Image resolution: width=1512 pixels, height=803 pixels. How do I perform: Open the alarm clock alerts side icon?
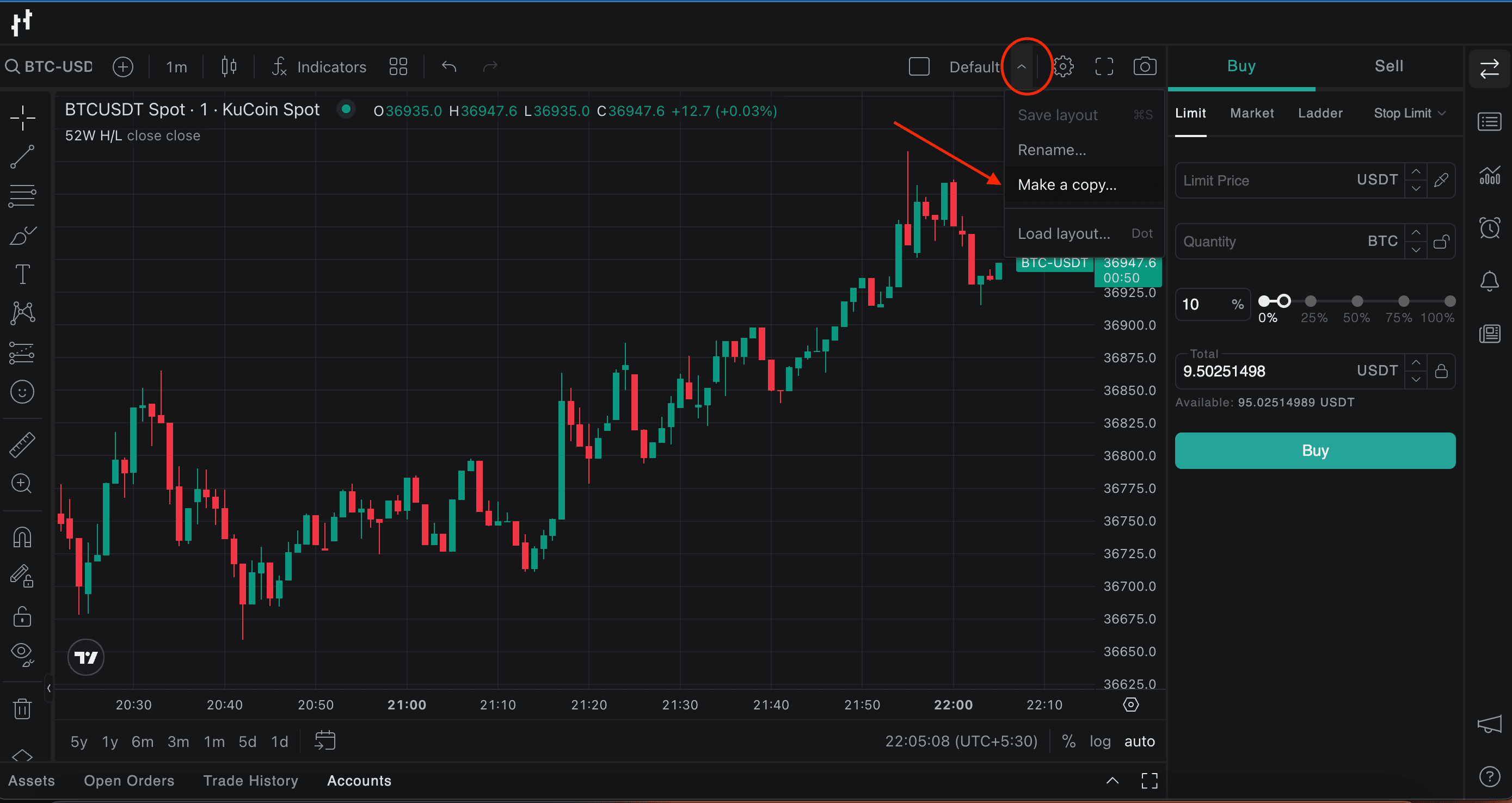(1489, 227)
